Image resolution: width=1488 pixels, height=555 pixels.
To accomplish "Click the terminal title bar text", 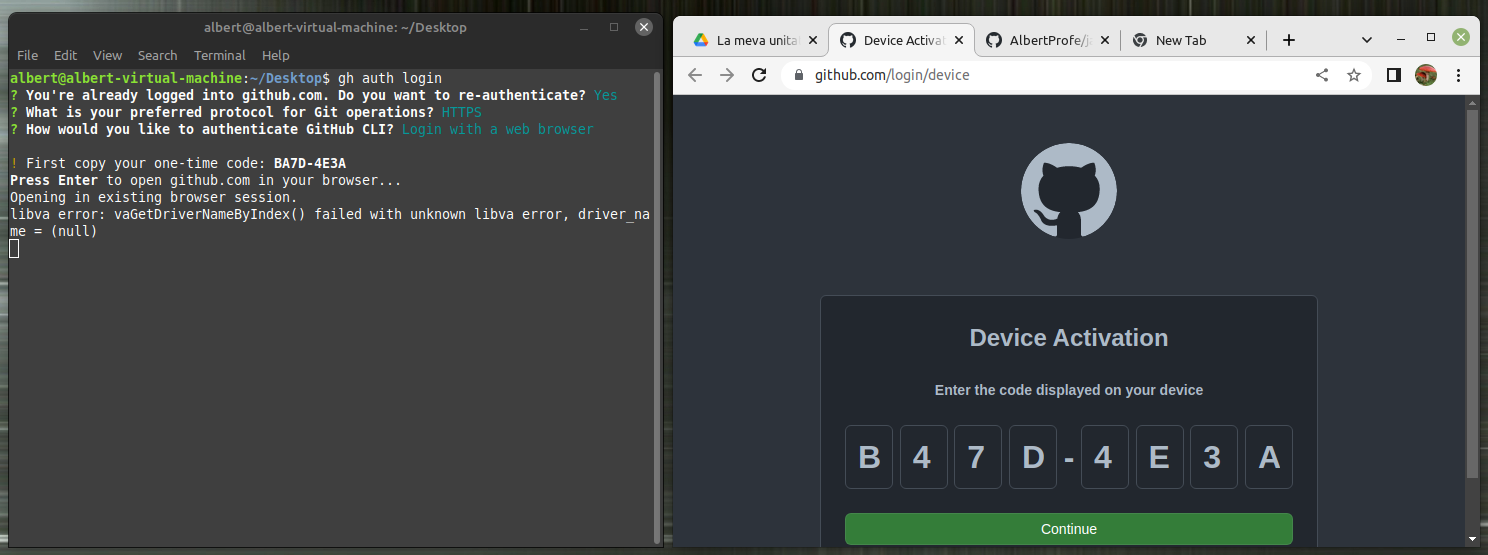I will click(335, 27).
